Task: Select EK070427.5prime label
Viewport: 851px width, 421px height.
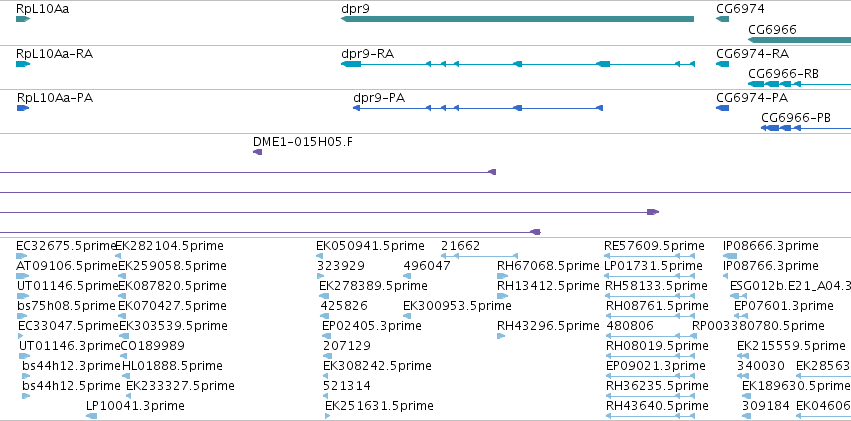Action: 172,306
